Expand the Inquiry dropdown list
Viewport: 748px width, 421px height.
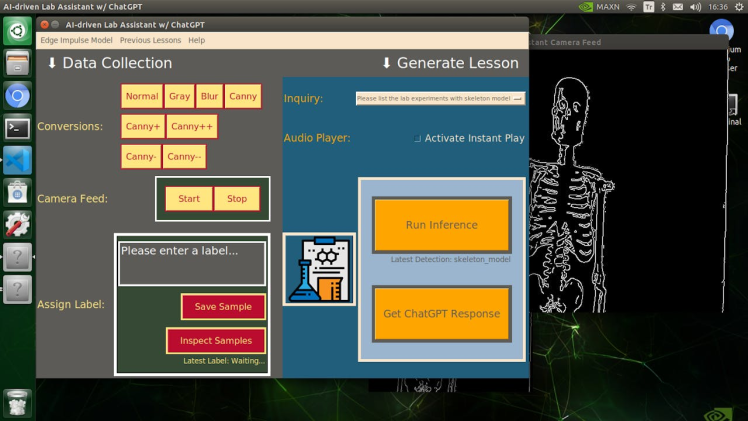pyautogui.click(x=440, y=98)
